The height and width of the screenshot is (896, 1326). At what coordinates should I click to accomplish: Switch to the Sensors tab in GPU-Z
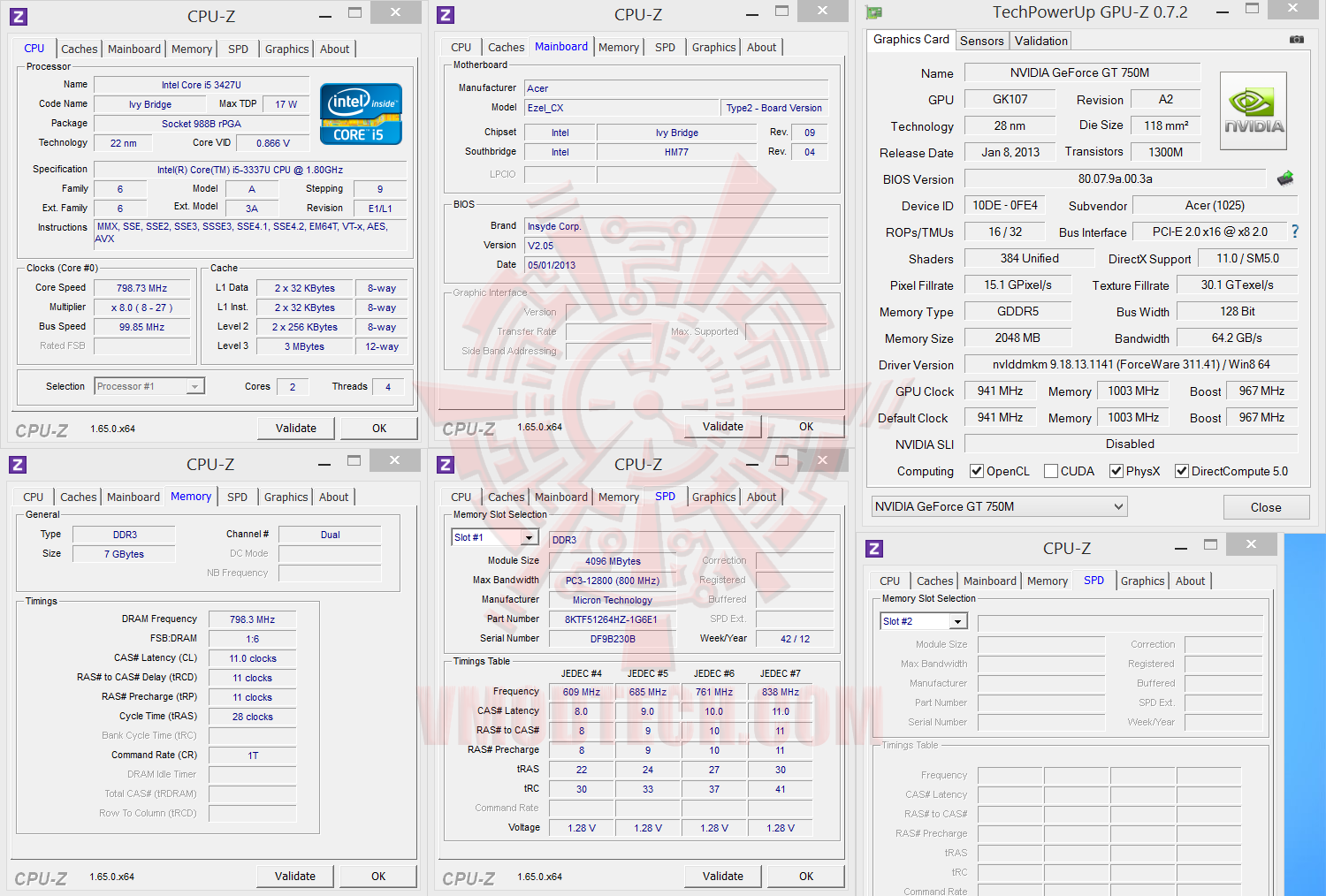[x=982, y=41]
